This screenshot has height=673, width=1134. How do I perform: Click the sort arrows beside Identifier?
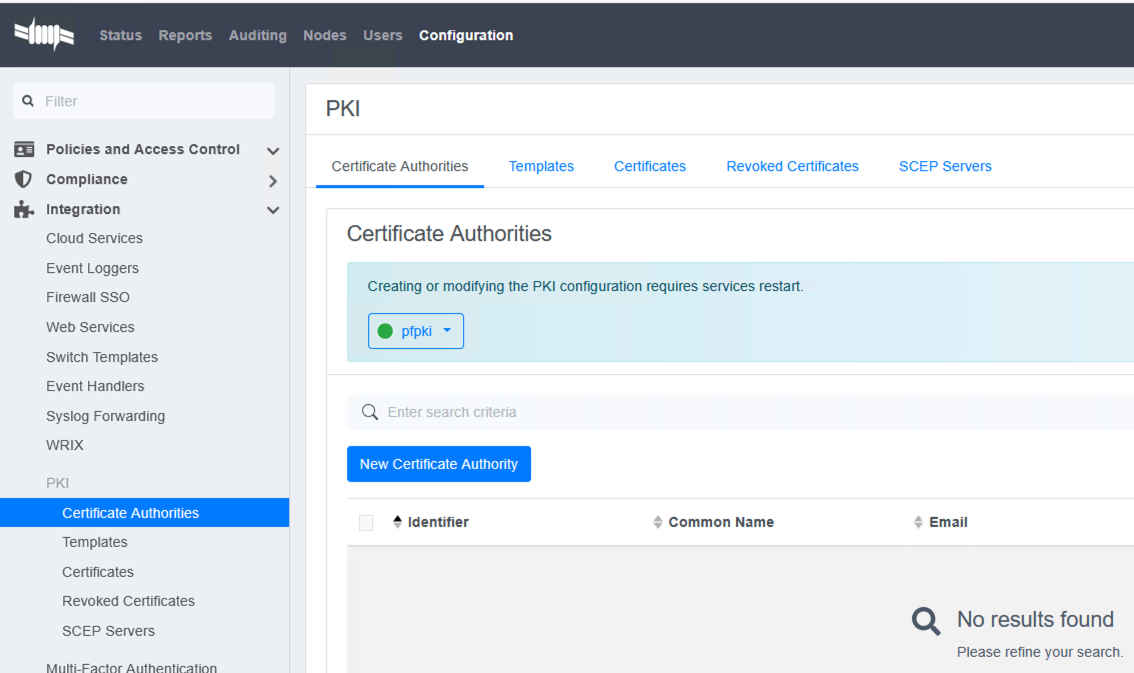[x=397, y=521]
